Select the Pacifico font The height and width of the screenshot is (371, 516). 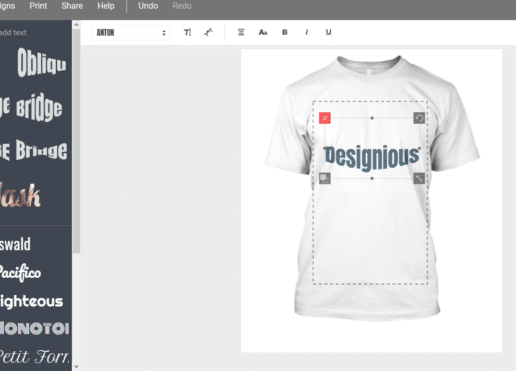(21, 273)
